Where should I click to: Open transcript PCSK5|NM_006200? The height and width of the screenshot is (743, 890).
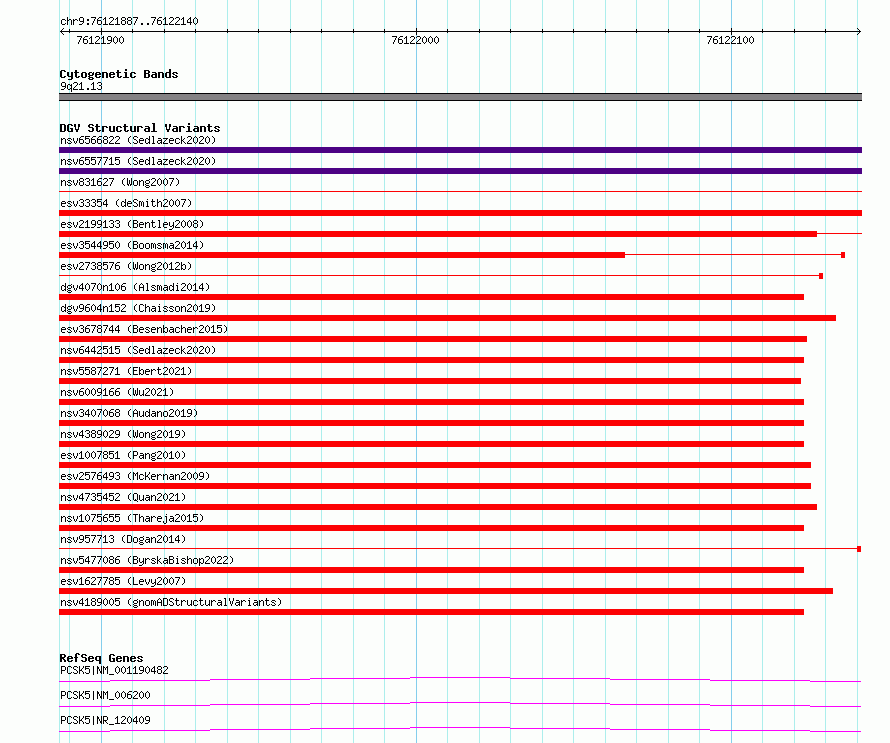click(105, 695)
